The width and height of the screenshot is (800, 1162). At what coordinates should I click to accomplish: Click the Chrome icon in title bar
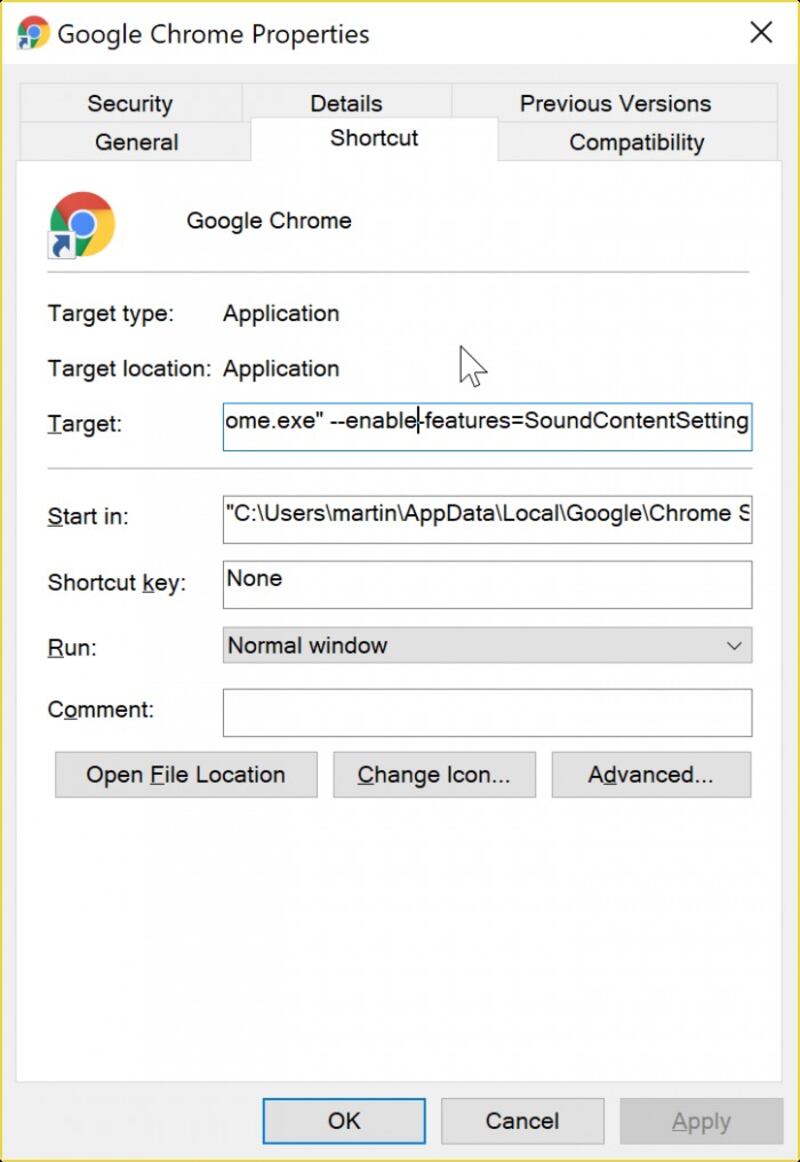33,33
